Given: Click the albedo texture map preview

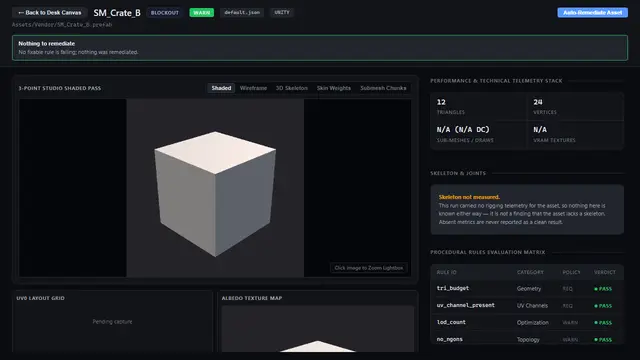Looking at the screenshot, I should 318,329.
